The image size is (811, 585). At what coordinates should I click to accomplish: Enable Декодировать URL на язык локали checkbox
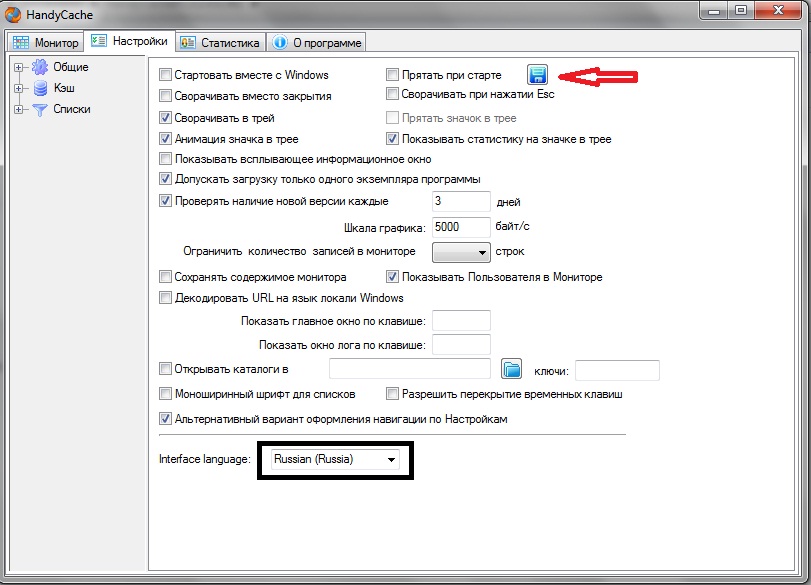click(x=165, y=298)
